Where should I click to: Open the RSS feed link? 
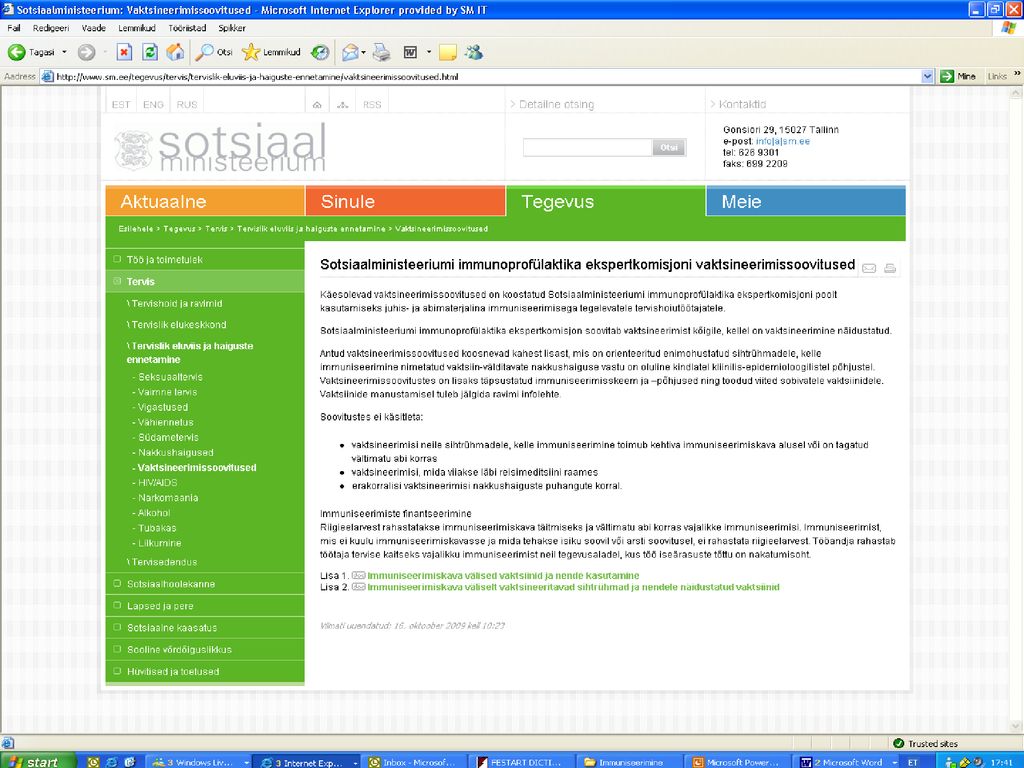point(372,104)
